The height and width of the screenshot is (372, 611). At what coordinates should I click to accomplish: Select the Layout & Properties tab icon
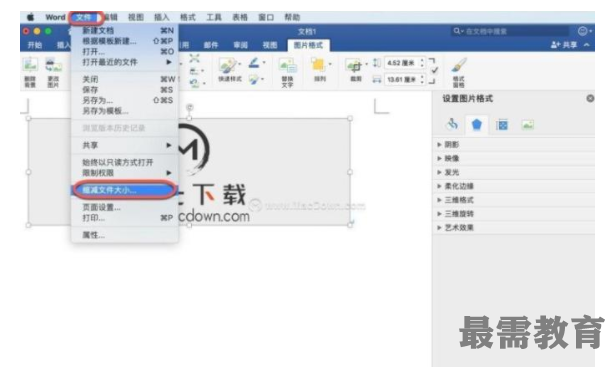pos(502,125)
